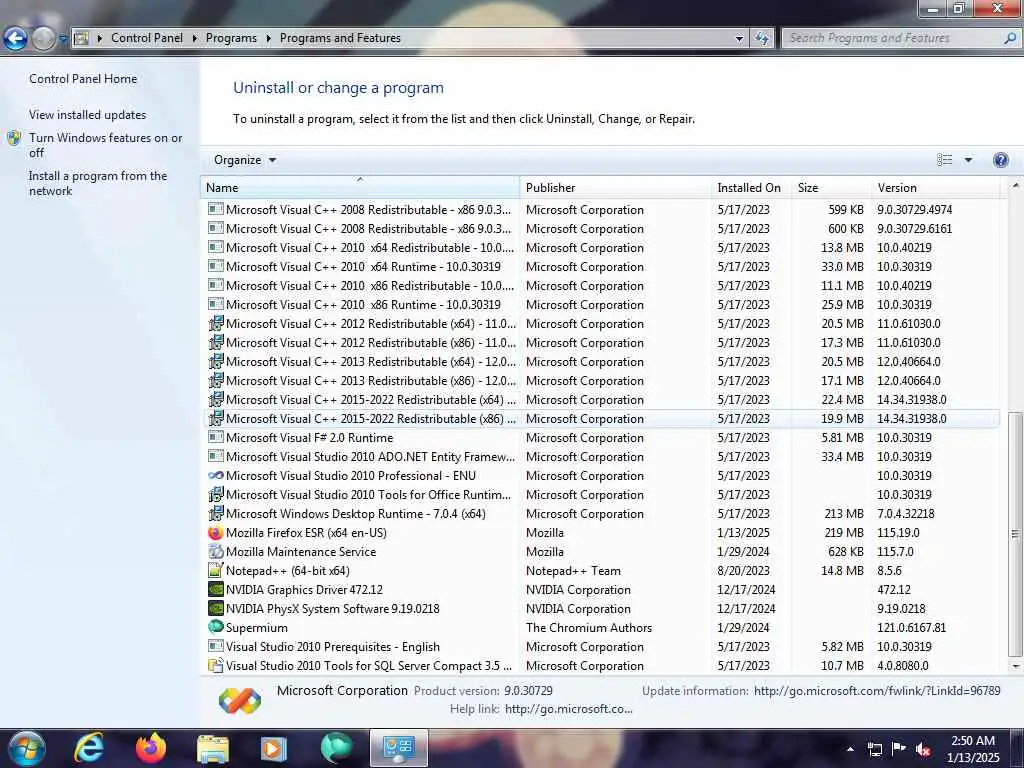This screenshot has height=768, width=1024.
Task: Expand arrow before Control Panel breadcrumb
Action: [x=100, y=39]
